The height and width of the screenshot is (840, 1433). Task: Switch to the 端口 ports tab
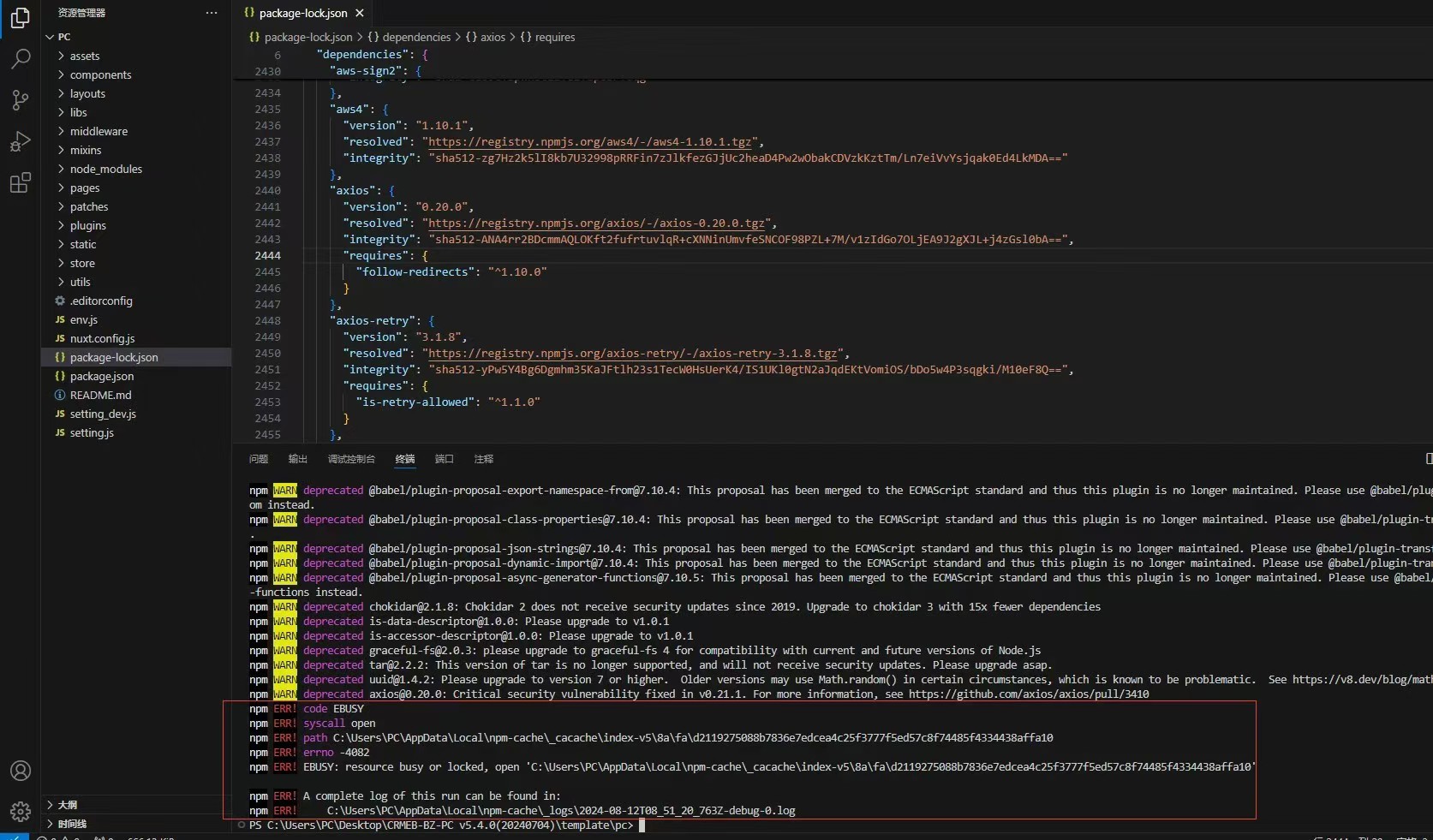[444, 459]
